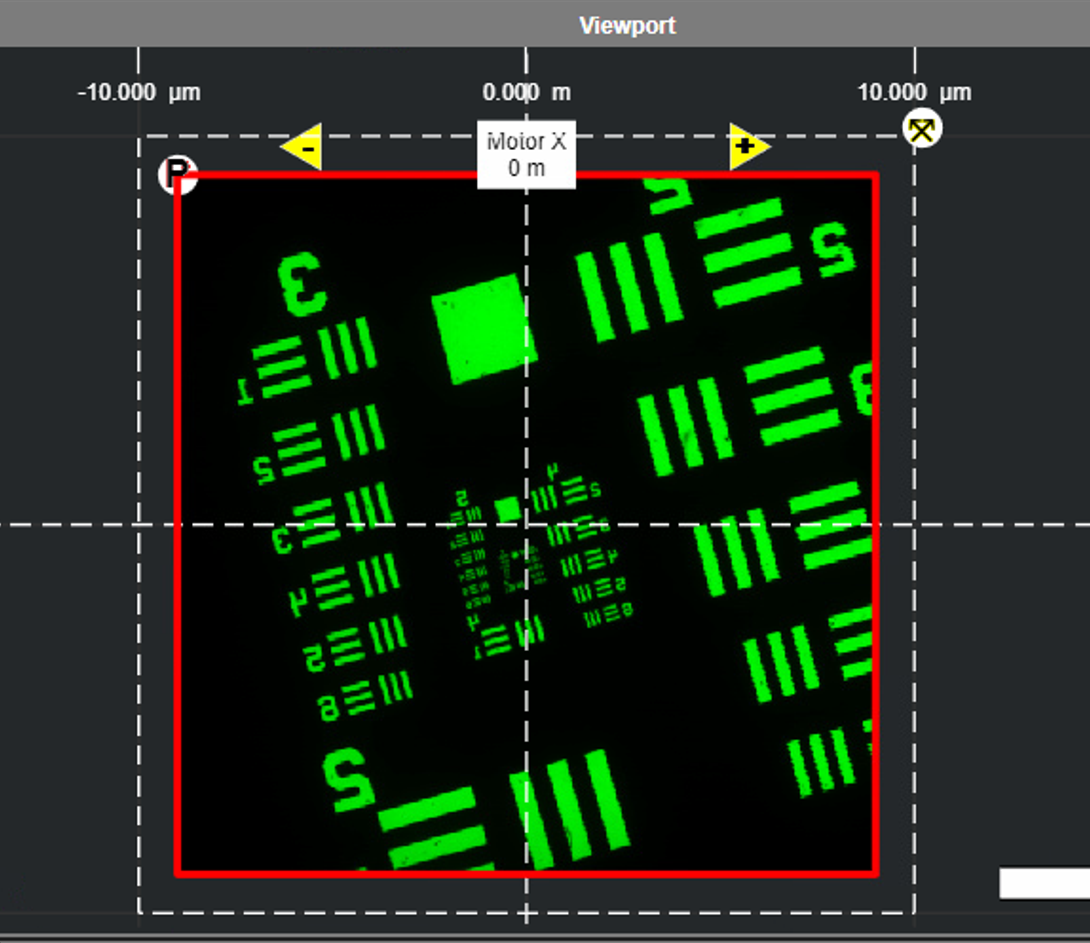Image resolution: width=1090 pixels, height=943 pixels.
Task: Click the mirrored numeral 3 at upper left
Action: coord(301,283)
